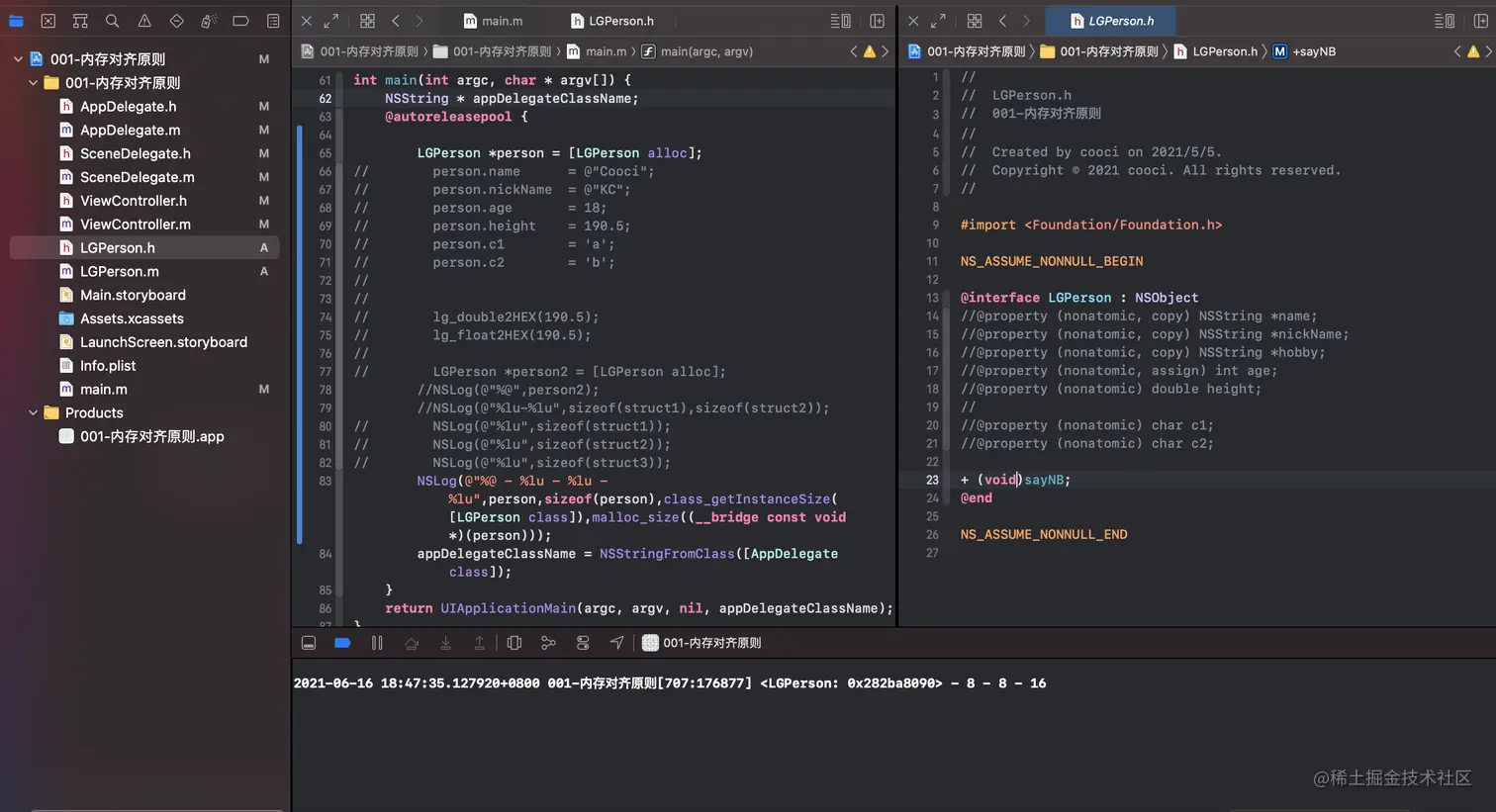Collapse the Products group

33,412
